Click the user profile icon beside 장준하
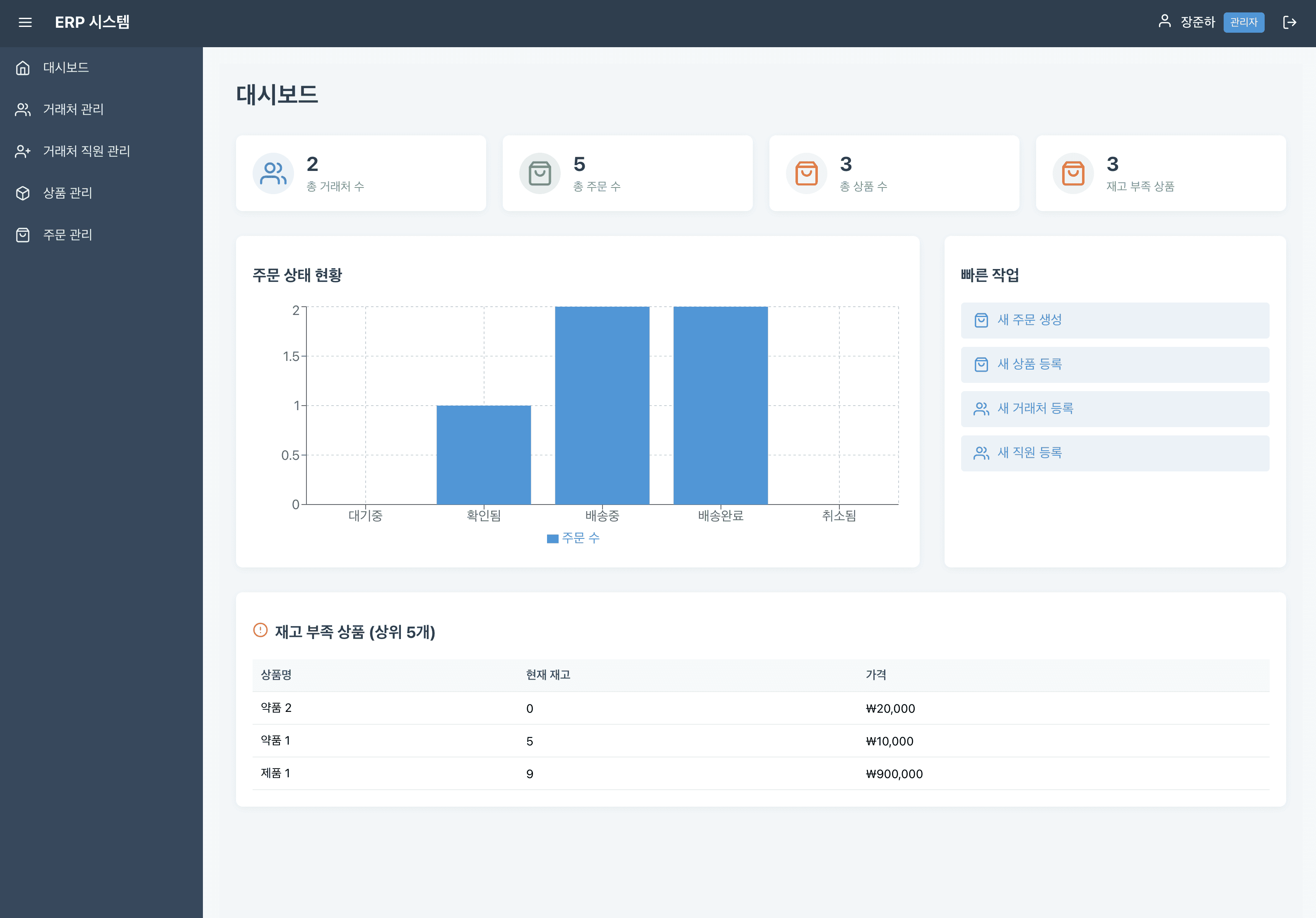1316x918 pixels. 1164,21
